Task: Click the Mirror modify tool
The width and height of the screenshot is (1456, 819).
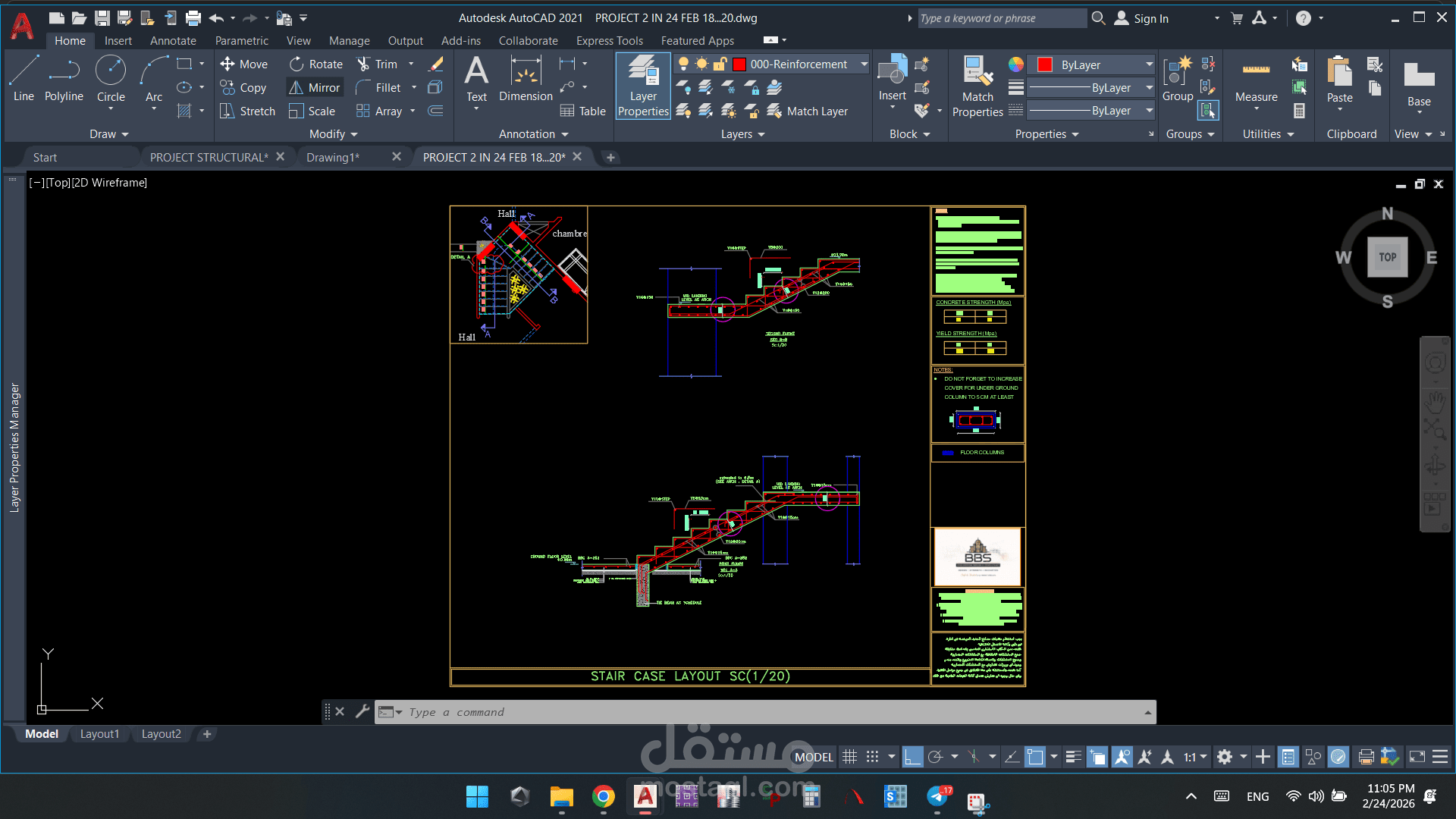Action: pyautogui.click(x=315, y=88)
